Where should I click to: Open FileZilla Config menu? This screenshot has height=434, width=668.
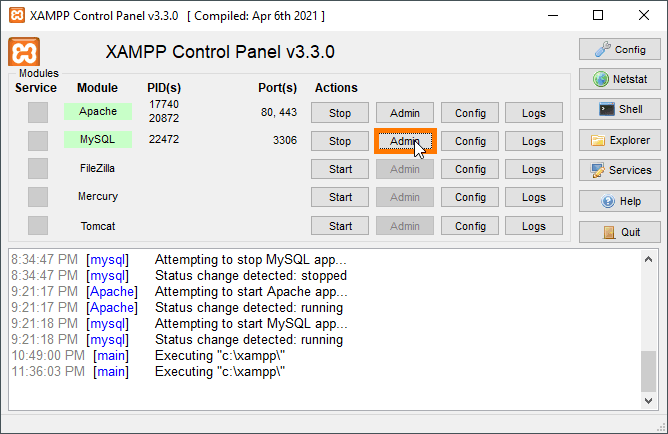coord(470,169)
